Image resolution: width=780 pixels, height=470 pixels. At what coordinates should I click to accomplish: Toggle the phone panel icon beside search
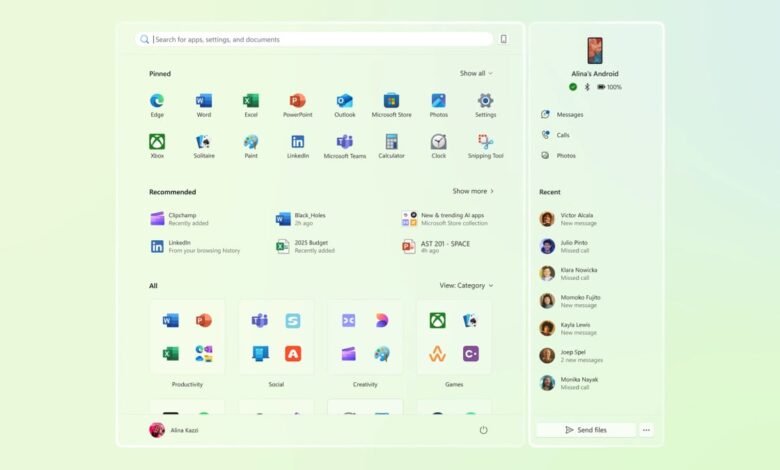503,39
